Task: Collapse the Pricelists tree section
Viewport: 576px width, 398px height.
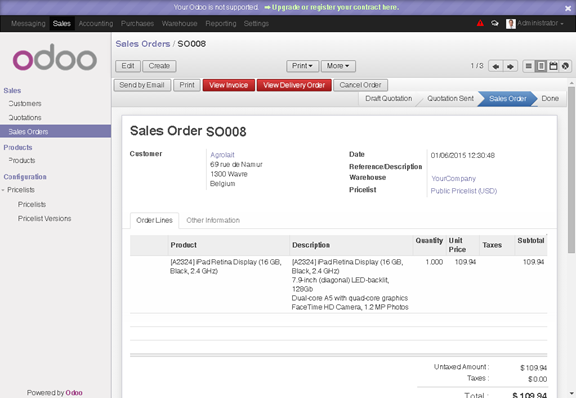Action: [x=3, y=190]
